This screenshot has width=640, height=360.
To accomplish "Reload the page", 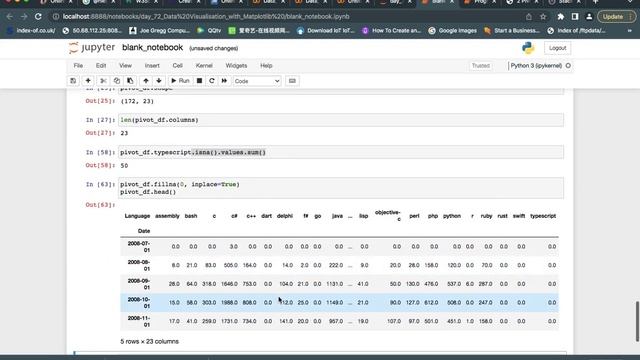I will pos(38,17).
